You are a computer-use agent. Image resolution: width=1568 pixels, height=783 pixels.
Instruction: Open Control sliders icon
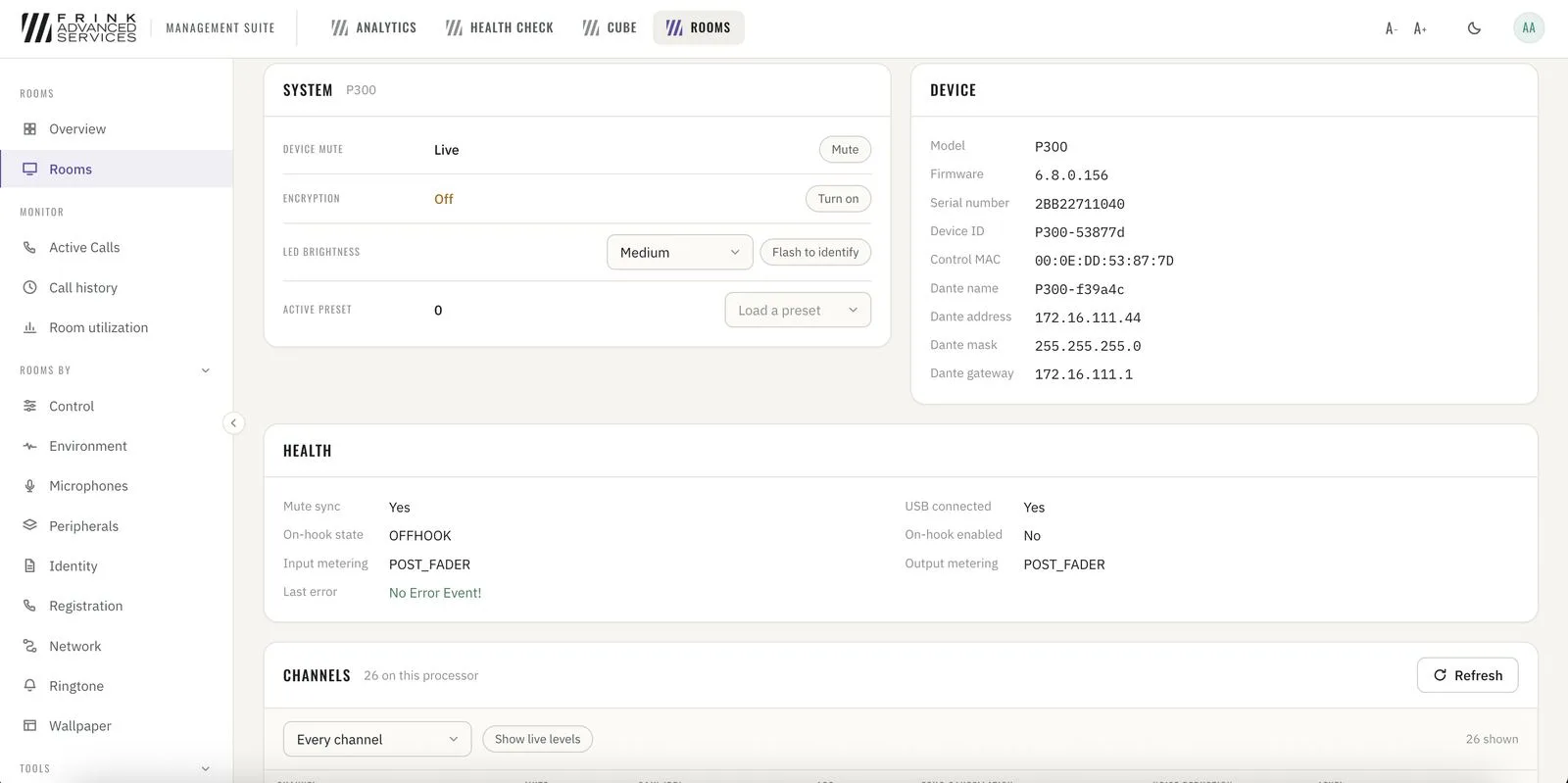[29, 406]
